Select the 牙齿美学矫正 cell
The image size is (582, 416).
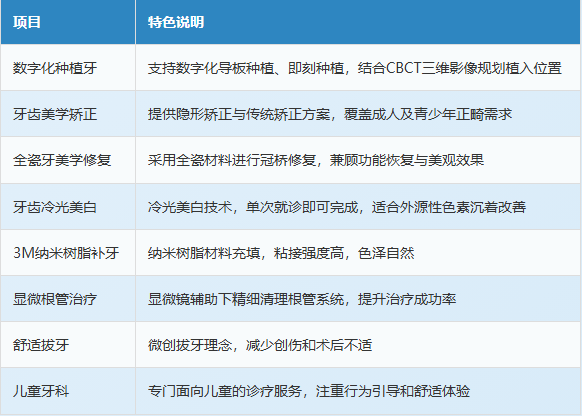point(68,114)
